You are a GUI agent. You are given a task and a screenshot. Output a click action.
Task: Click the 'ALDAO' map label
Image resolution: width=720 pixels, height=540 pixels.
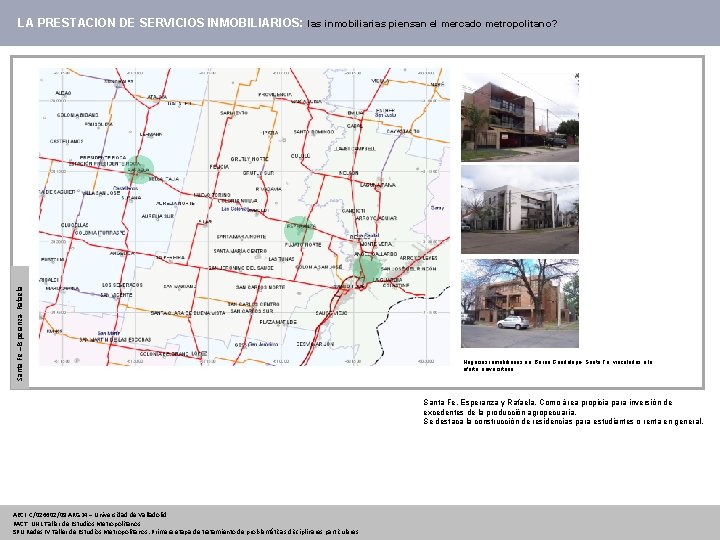63,93
